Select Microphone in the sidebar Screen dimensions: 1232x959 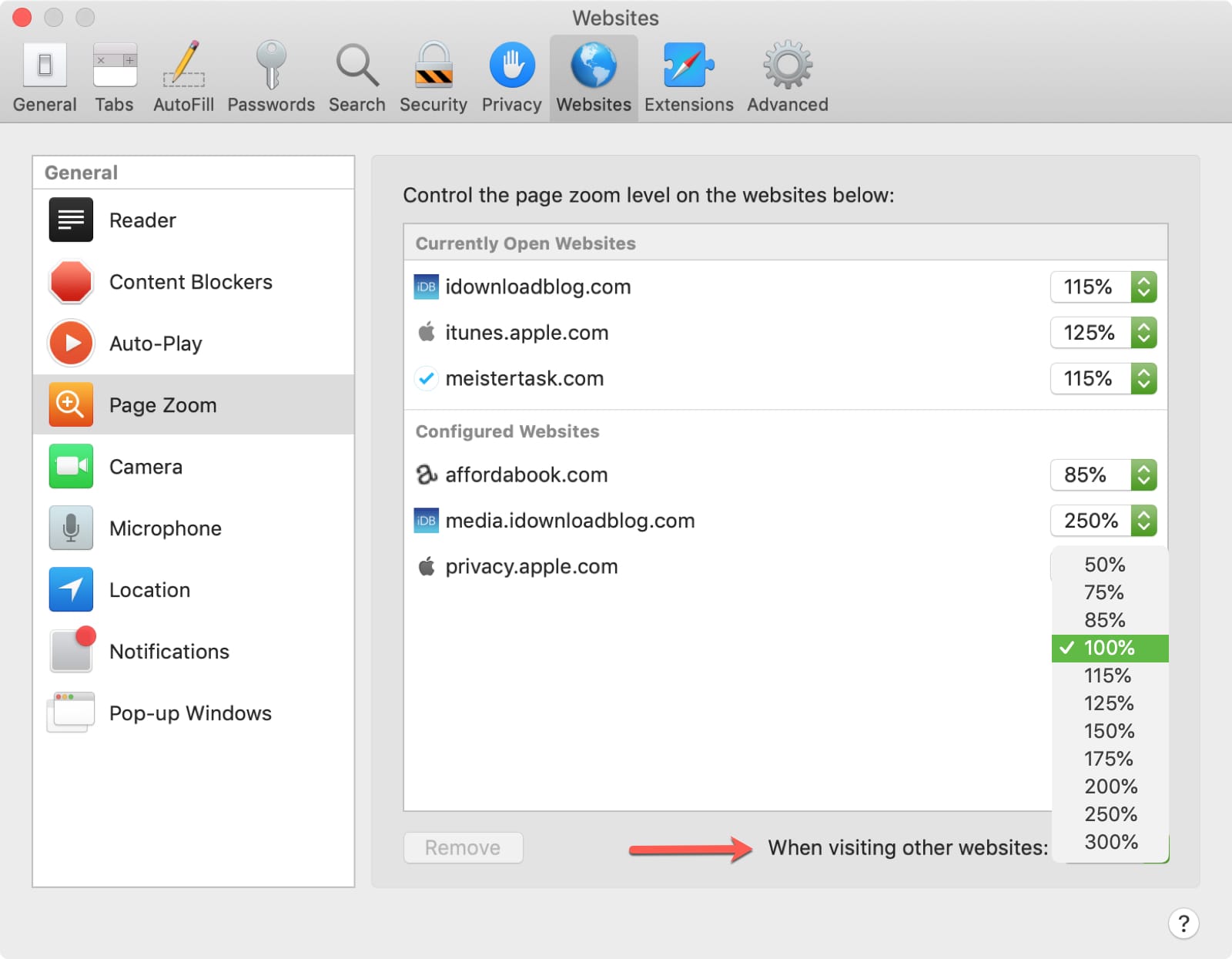[193, 528]
